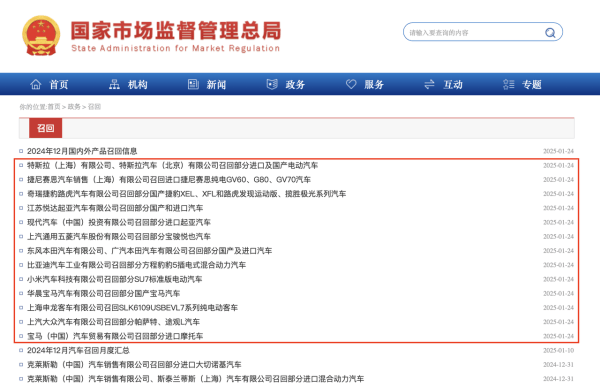Viewport: 600px width, 387px height.
Task: Click the arrows icon beside 互动
Action: 429,84
